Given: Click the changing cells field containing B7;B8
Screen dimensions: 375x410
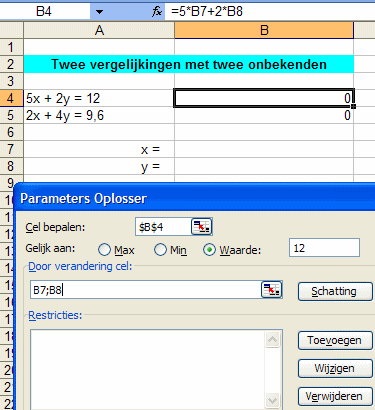Looking at the screenshot, I should [x=146, y=290].
